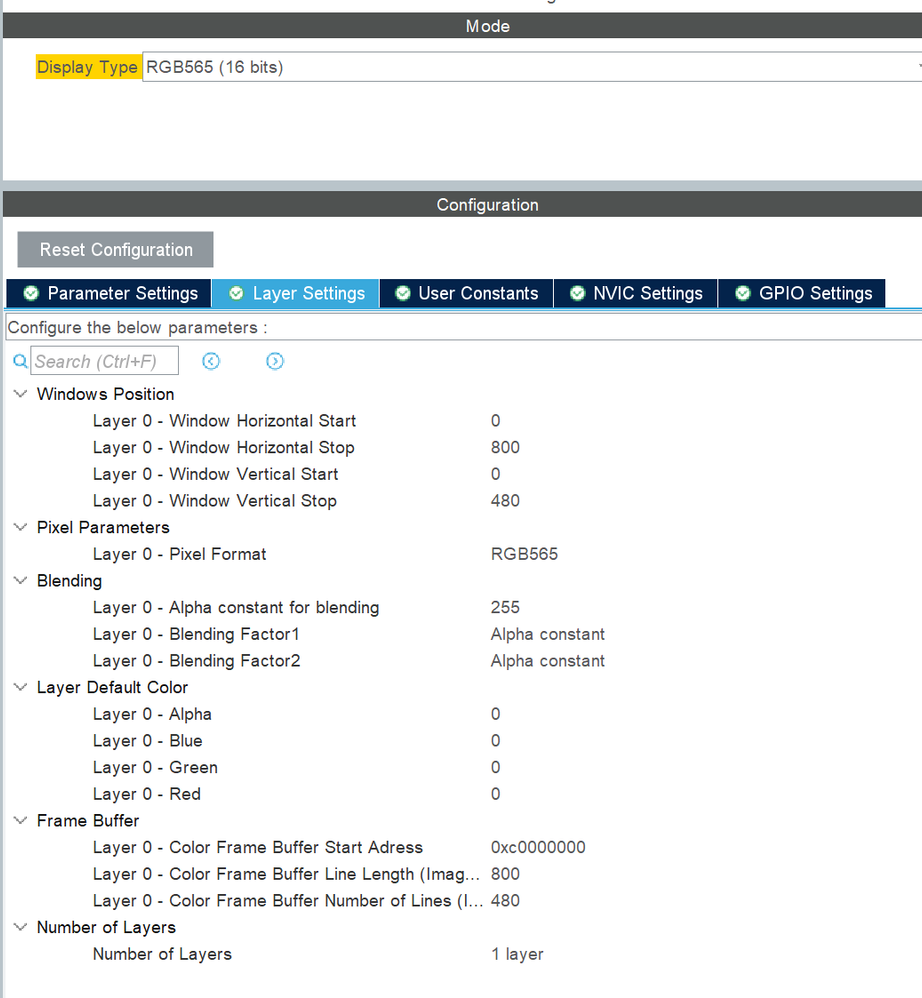Click the Frame Buffer Start Adress value 0xc0000000
Viewport: 922px width, 998px height.
coord(538,847)
